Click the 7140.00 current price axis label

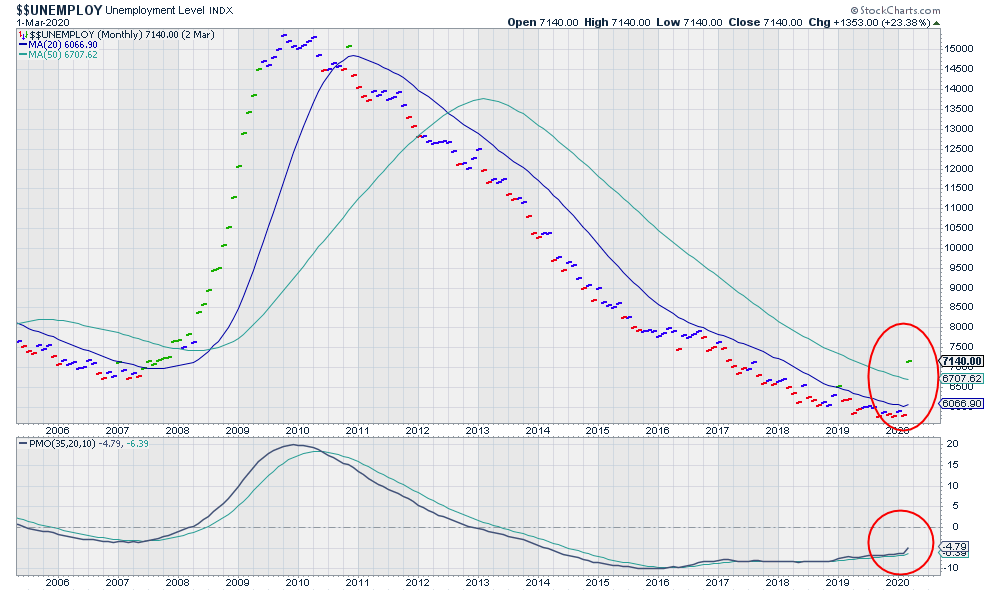963,361
